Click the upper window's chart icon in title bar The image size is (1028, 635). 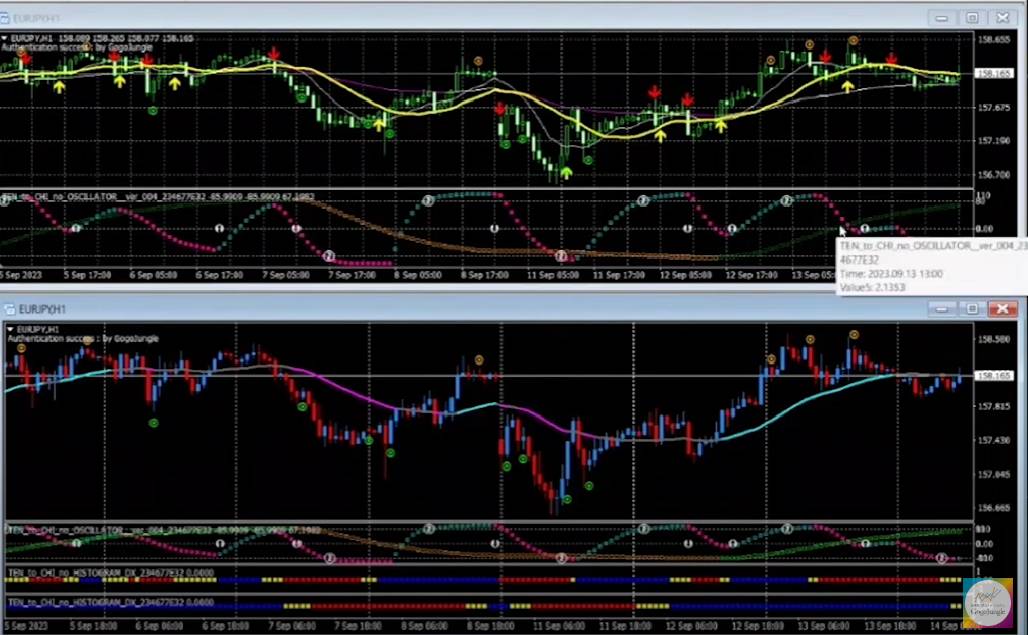tap(5, 18)
